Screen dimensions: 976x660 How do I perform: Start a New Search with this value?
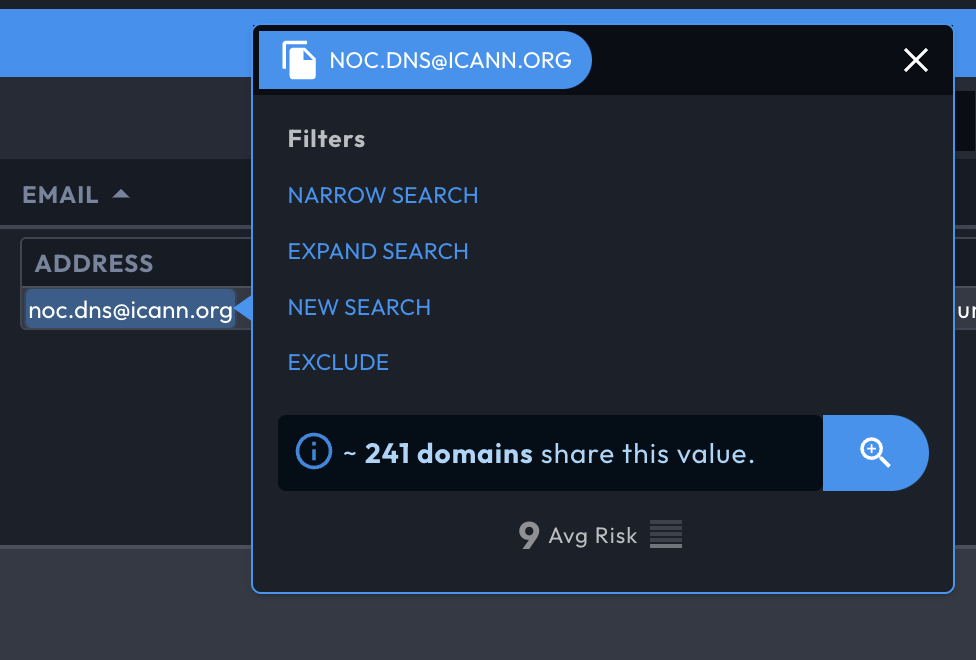coord(359,308)
